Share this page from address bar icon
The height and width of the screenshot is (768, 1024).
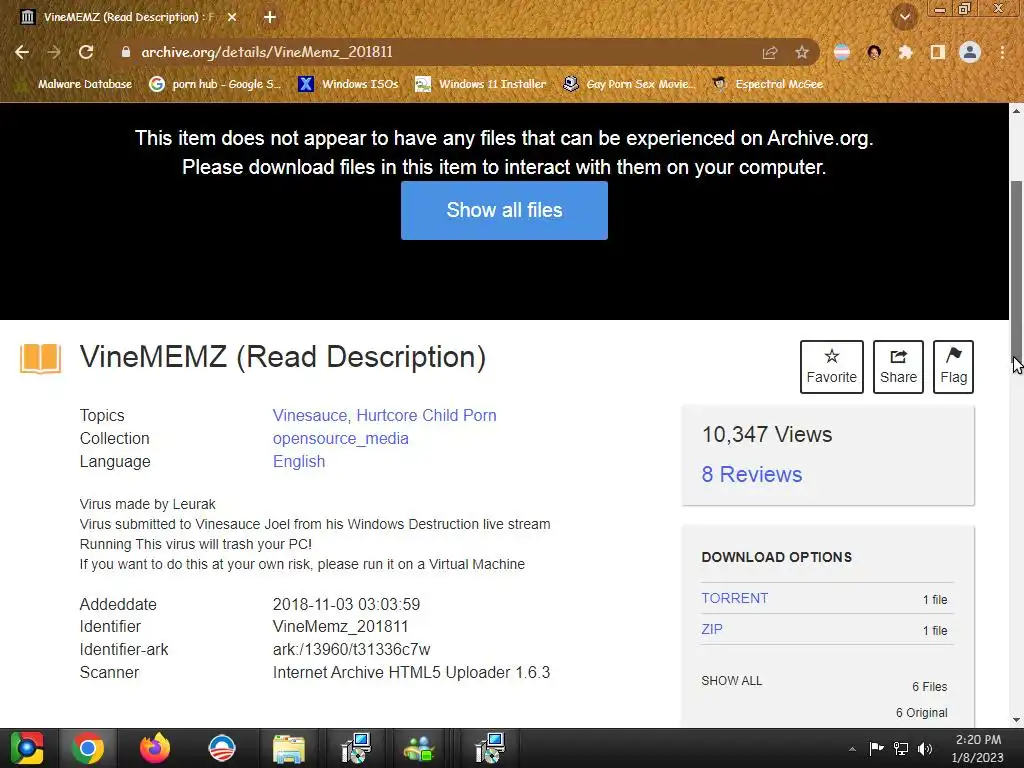770,52
